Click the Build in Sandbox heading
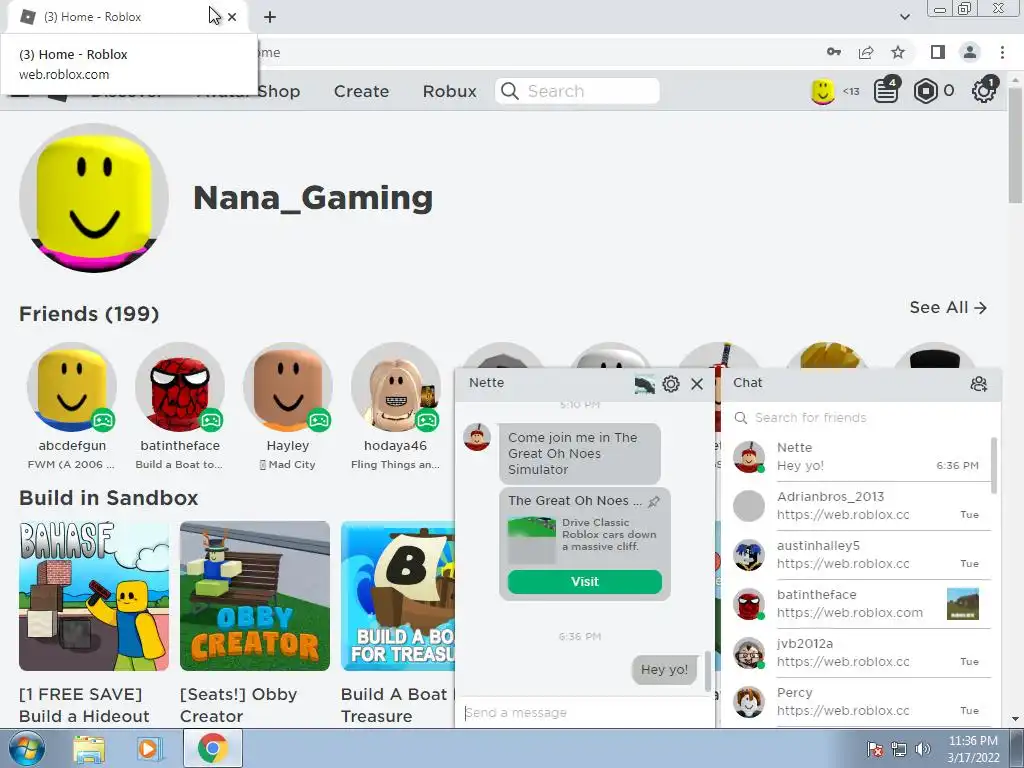 click(108, 498)
